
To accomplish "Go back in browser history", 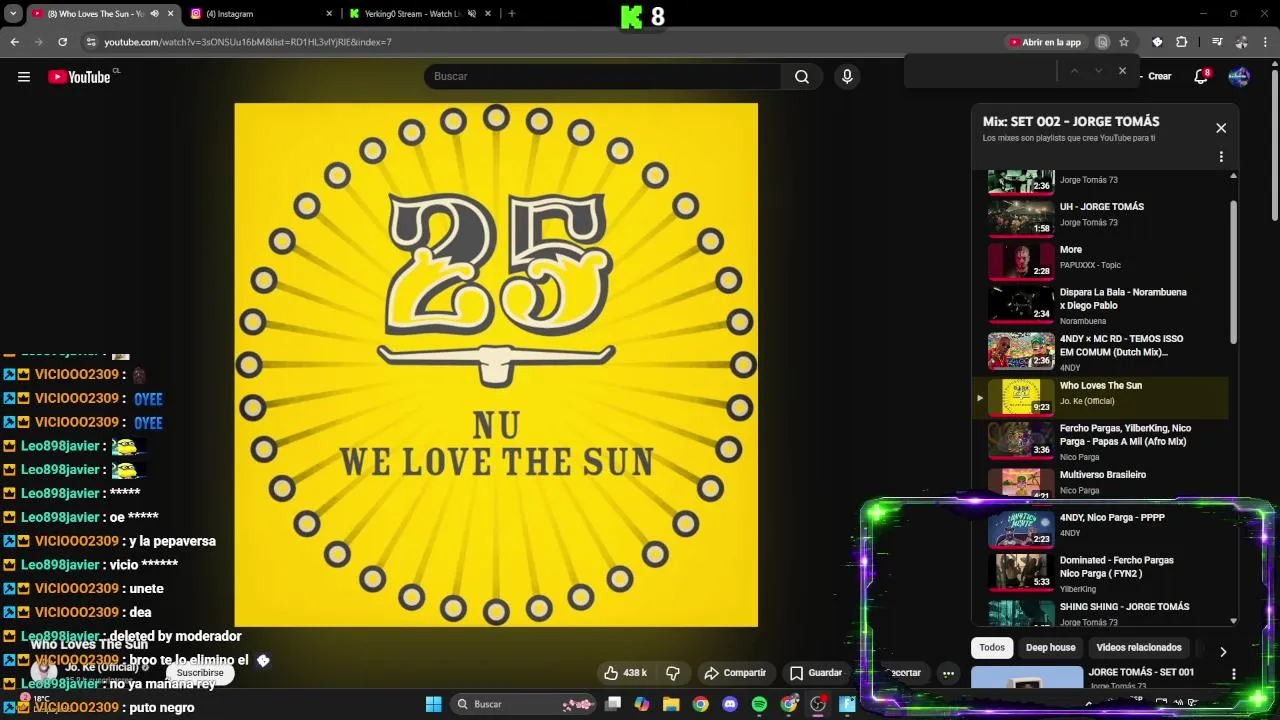I will [15, 42].
